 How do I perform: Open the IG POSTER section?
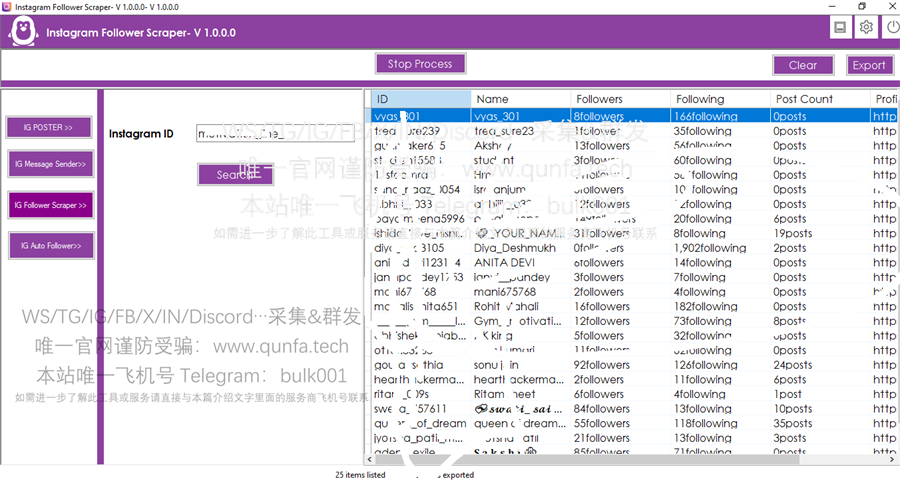click(49, 127)
